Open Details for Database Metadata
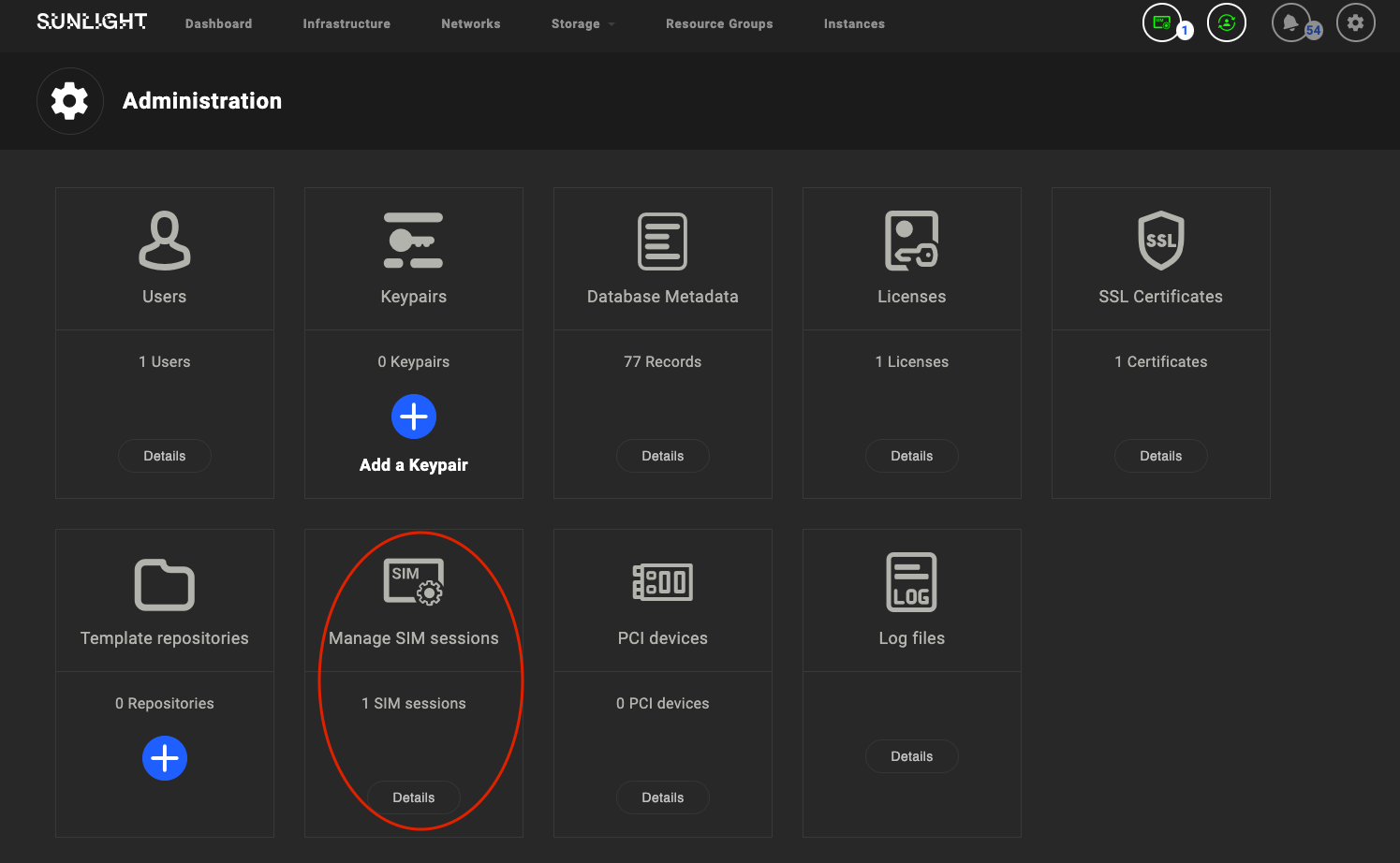The height and width of the screenshot is (863, 1400). pyautogui.click(x=663, y=456)
